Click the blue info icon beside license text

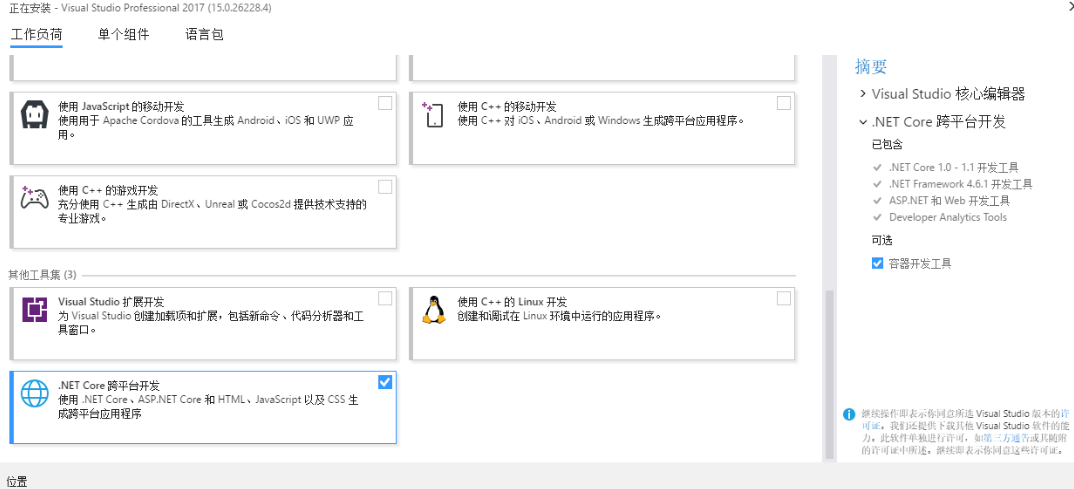849,414
